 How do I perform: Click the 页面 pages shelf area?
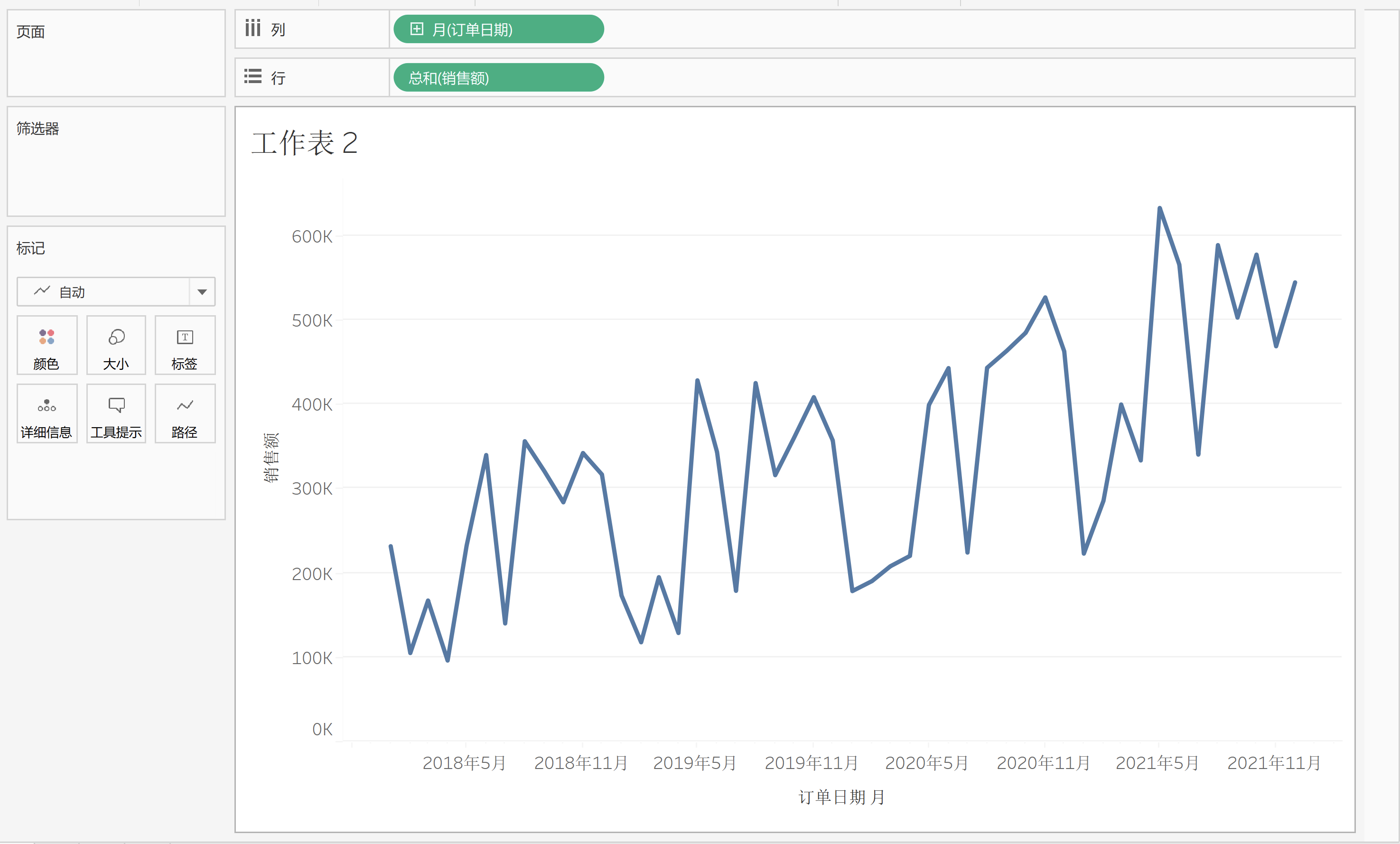(116, 53)
